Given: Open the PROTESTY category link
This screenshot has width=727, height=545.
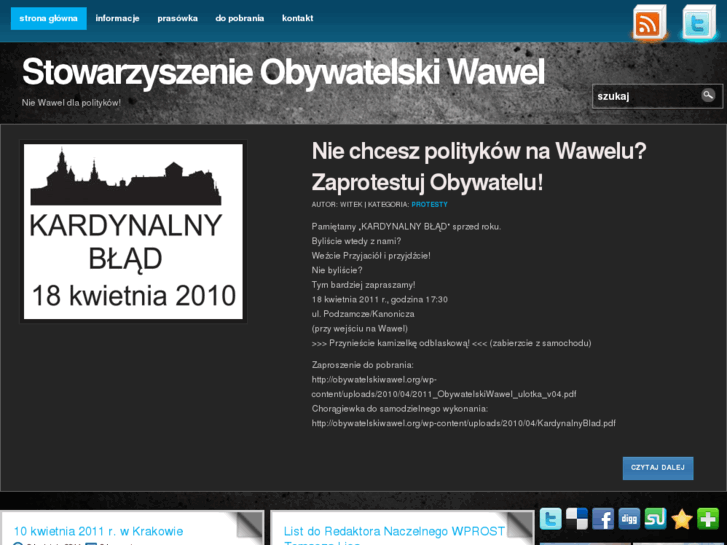Looking at the screenshot, I should click(429, 205).
